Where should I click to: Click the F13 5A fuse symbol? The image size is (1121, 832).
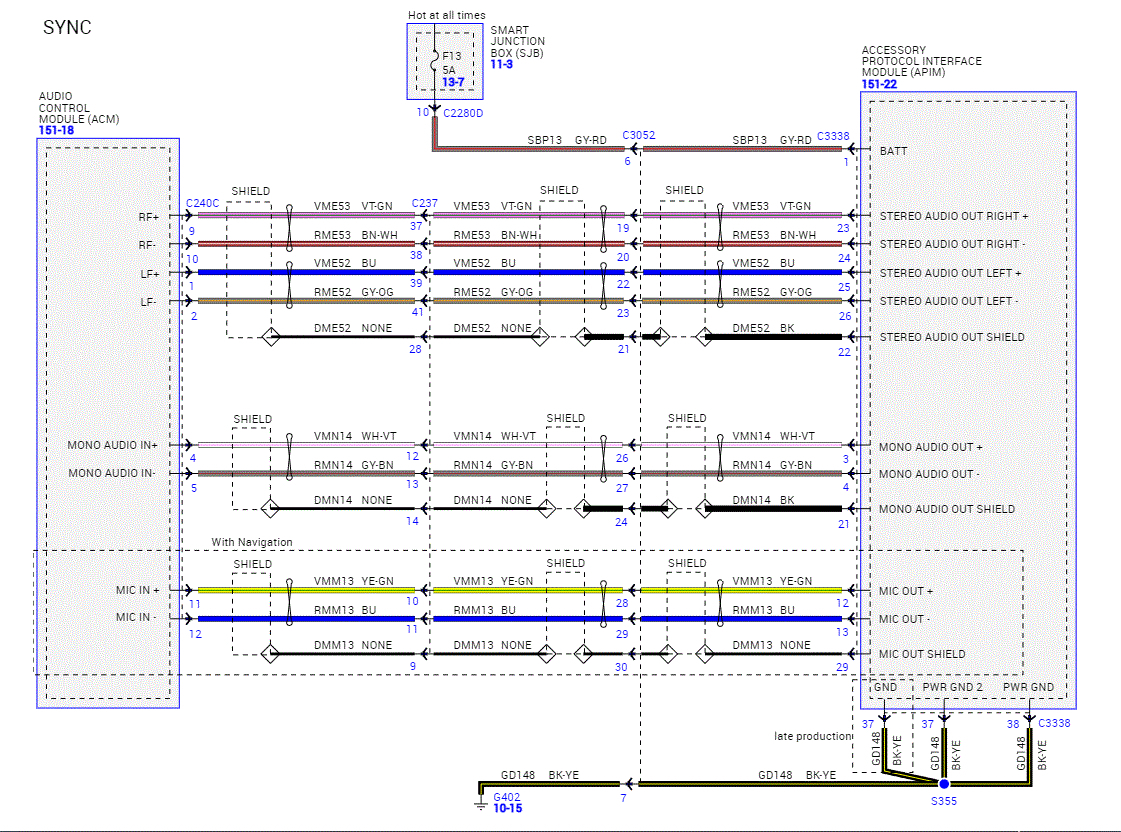pyautogui.click(x=435, y=62)
